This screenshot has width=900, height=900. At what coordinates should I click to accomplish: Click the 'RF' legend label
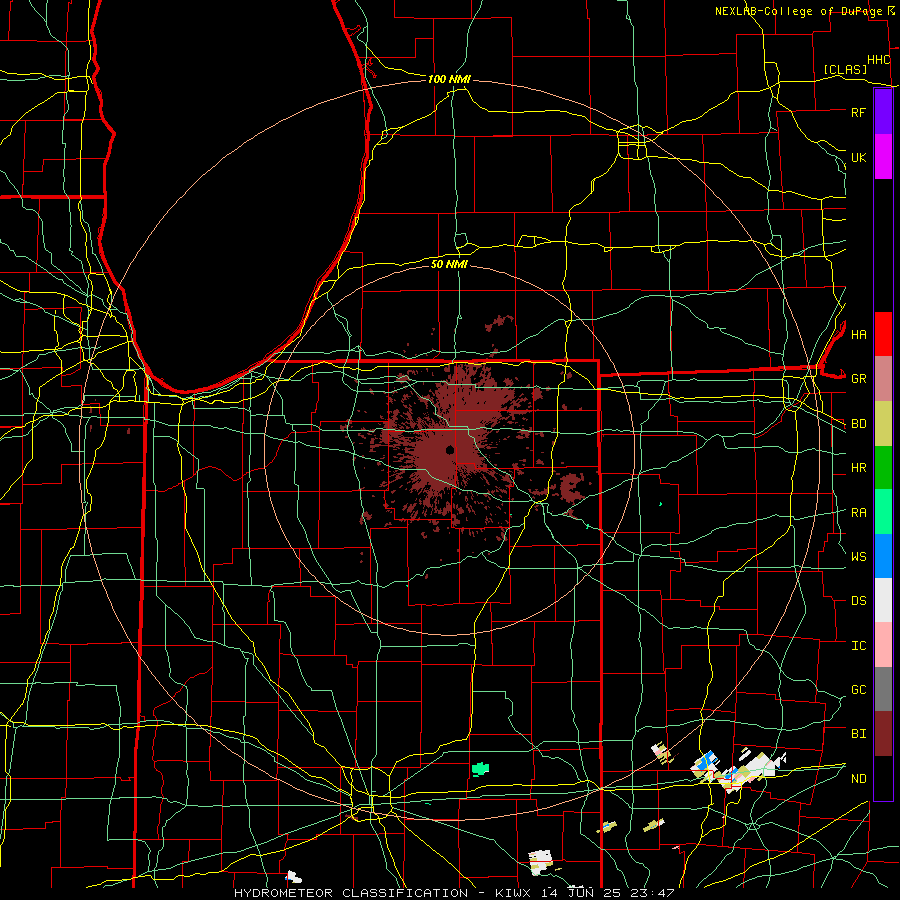point(858,112)
